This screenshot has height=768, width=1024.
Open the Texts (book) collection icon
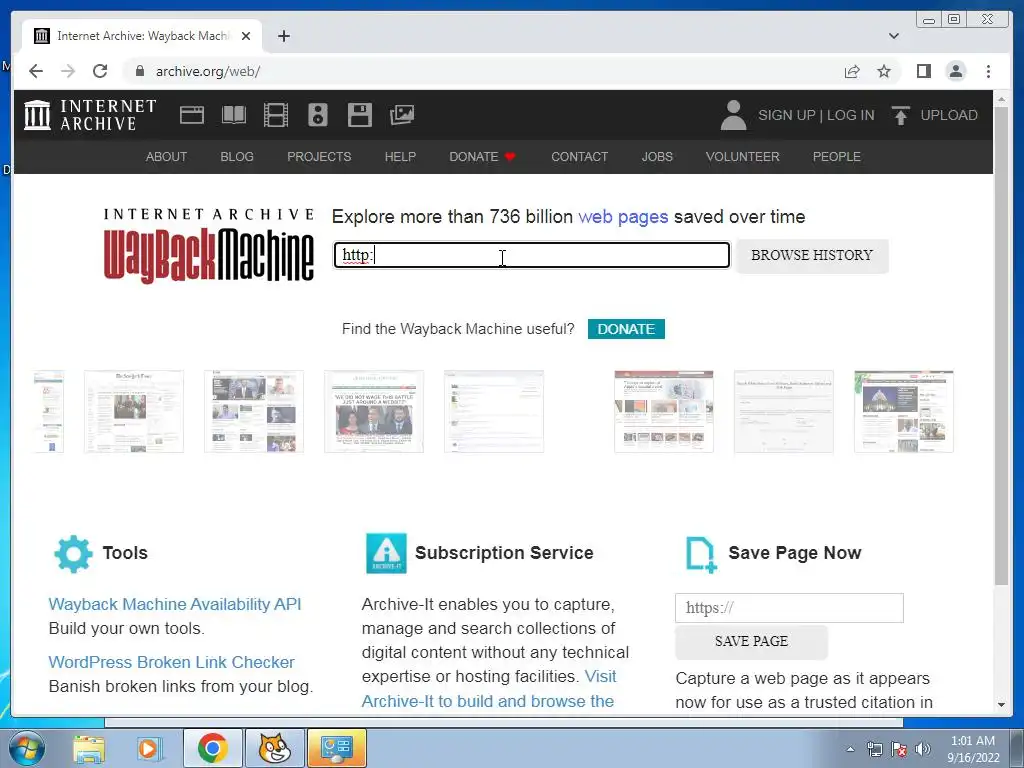pyautogui.click(x=234, y=115)
